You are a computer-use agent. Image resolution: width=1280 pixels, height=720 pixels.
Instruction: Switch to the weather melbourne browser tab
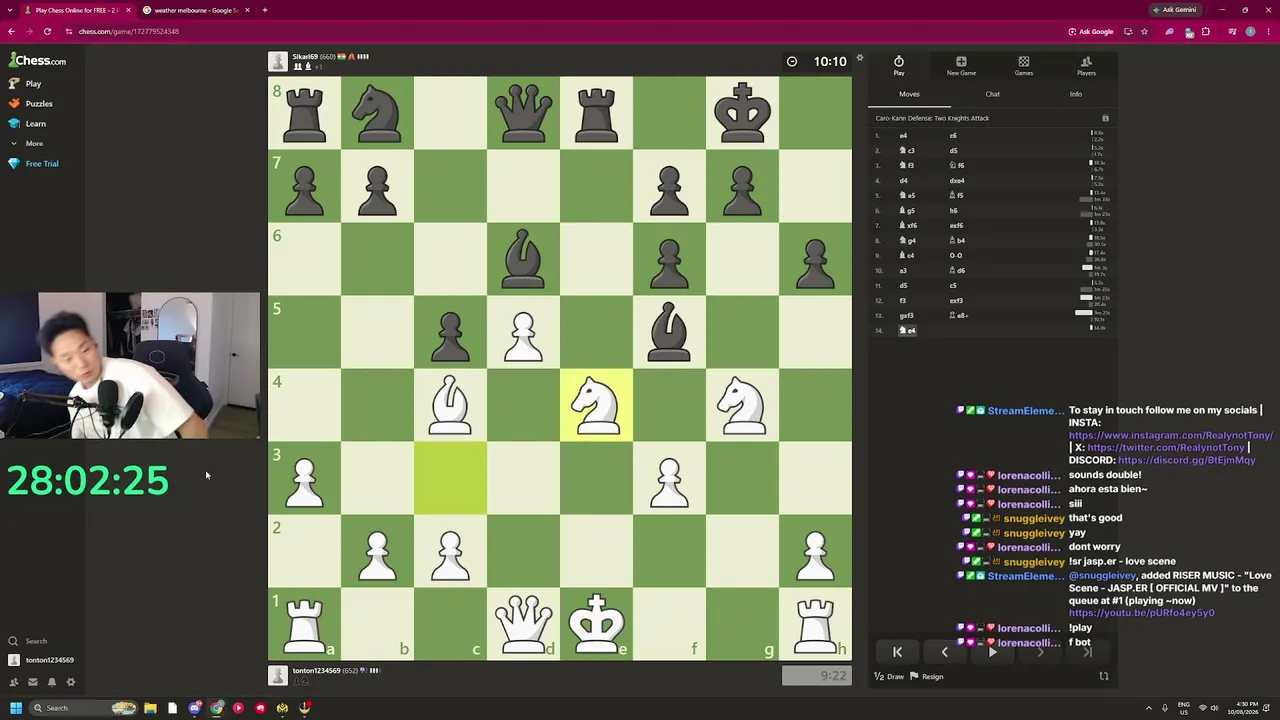tap(196, 10)
